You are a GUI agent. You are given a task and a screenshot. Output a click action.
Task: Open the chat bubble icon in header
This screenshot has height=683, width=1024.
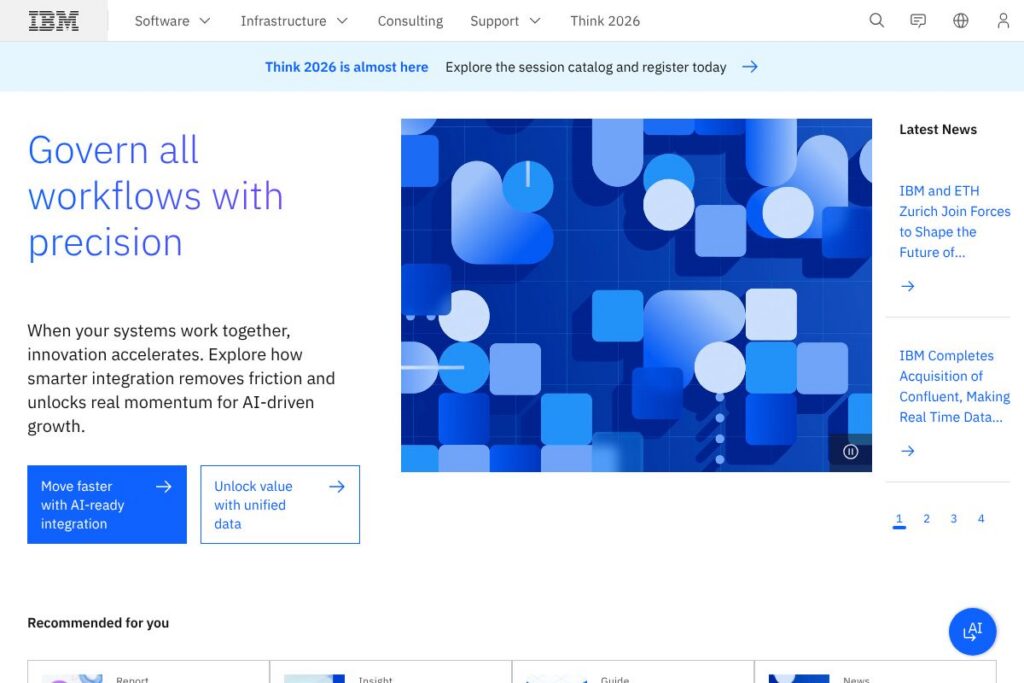click(x=918, y=21)
